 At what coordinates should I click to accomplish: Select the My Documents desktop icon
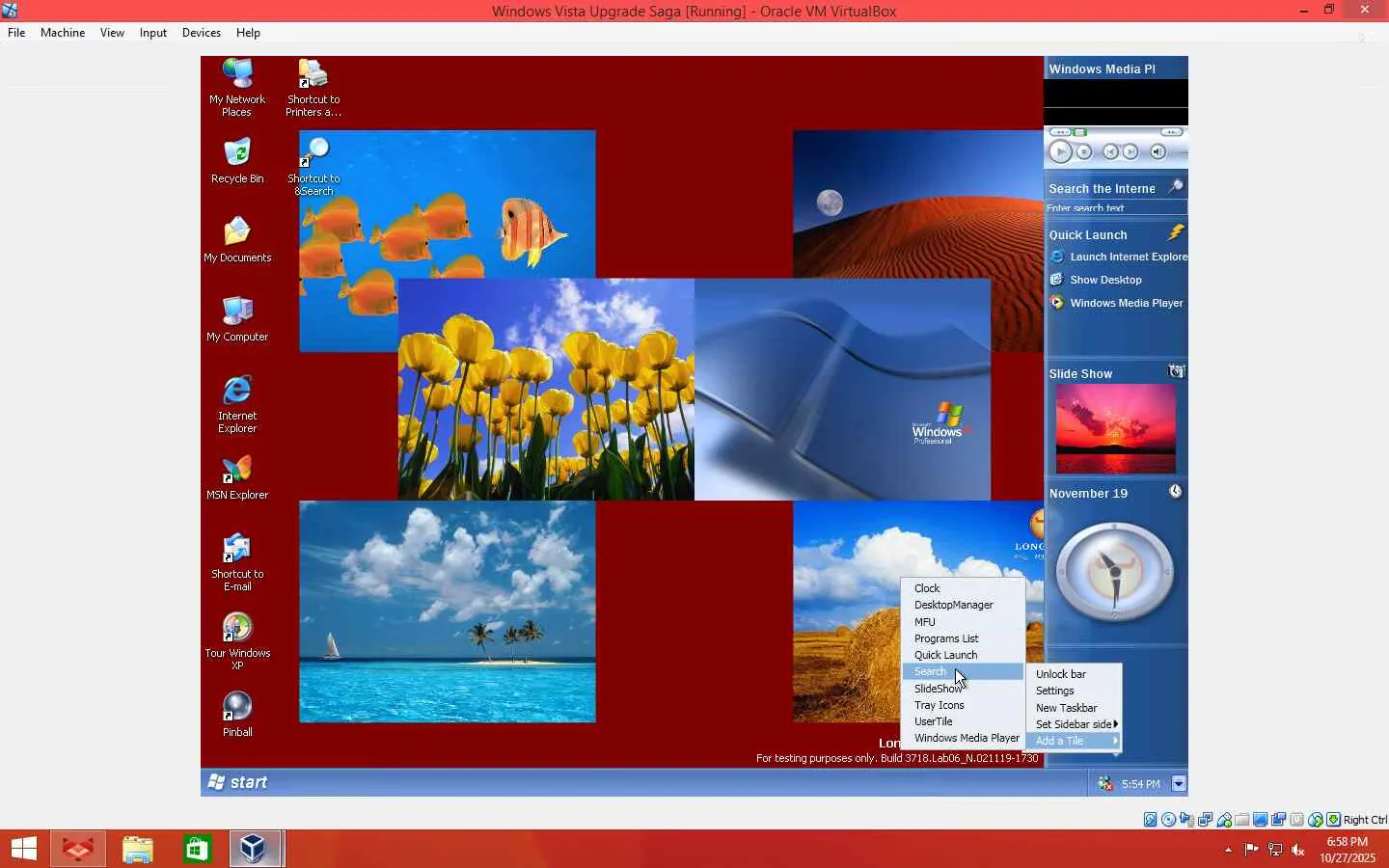pos(237,240)
